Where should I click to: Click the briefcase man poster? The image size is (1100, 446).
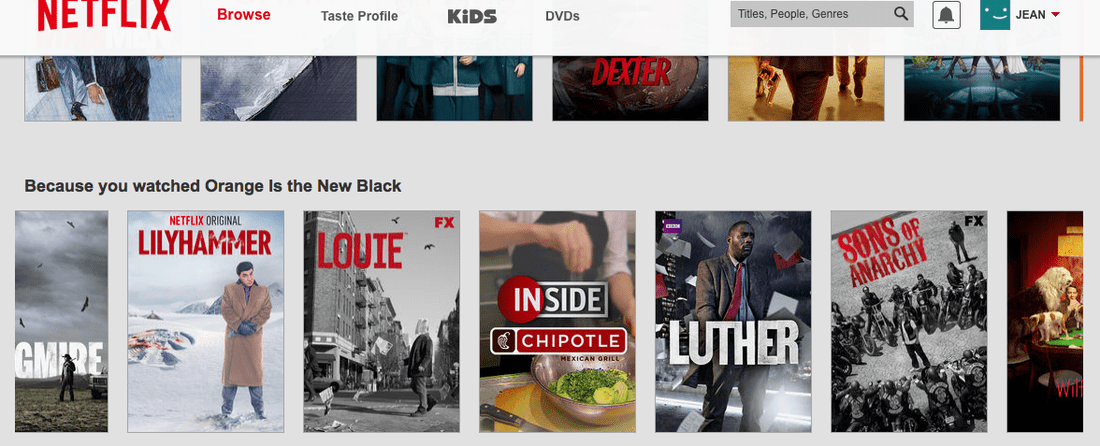(103, 88)
